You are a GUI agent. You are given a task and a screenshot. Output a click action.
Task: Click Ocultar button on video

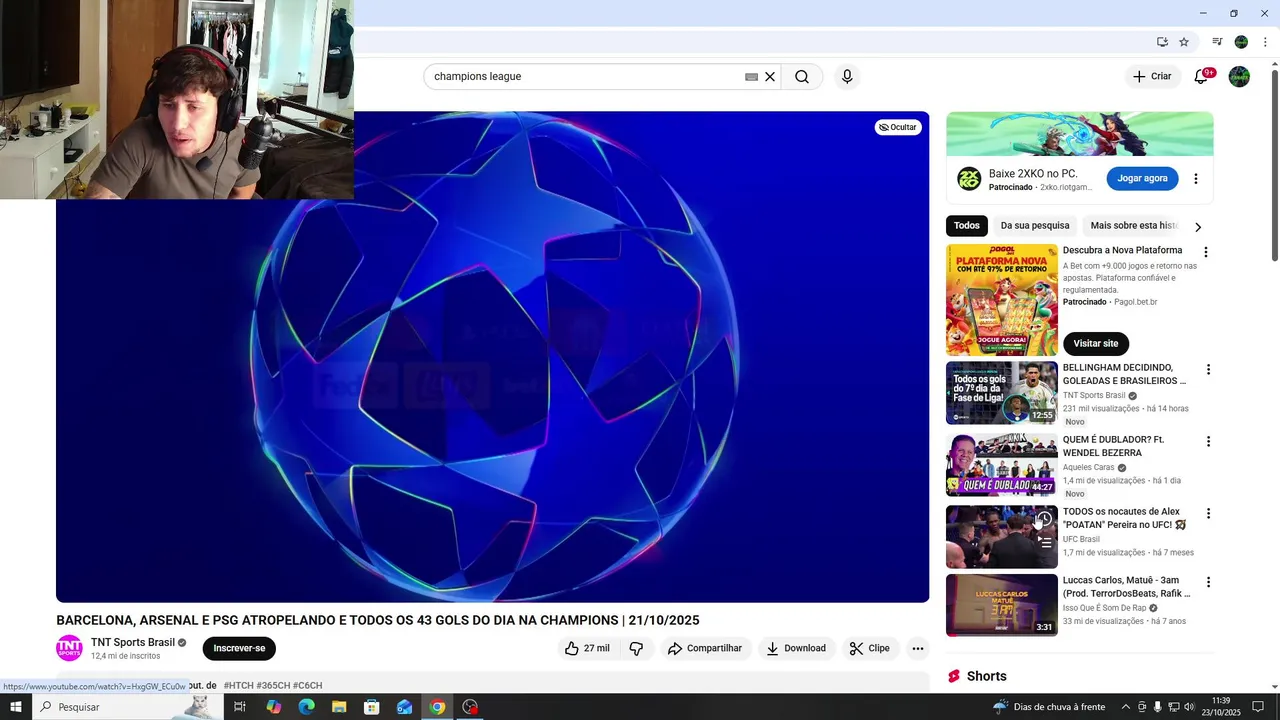pos(898,127)
